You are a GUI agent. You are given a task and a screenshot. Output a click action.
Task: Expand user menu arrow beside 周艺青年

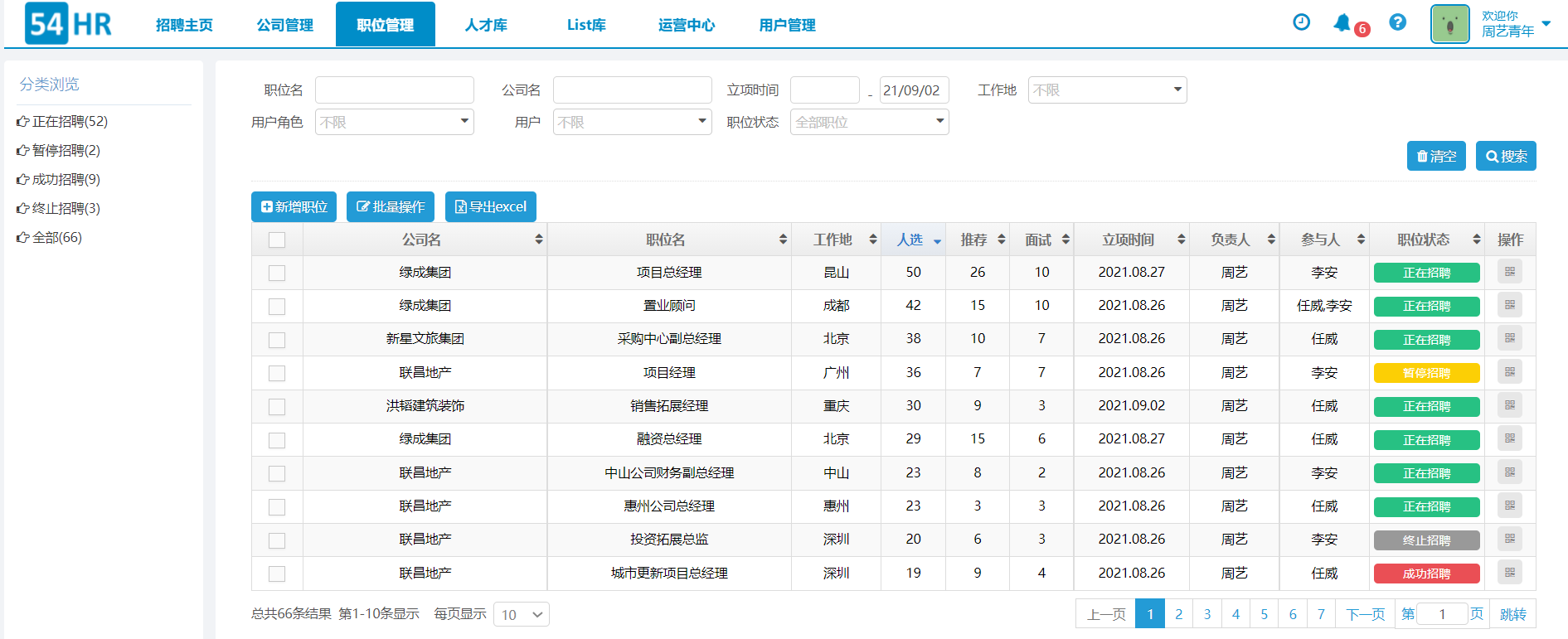tap(1546, 23)
